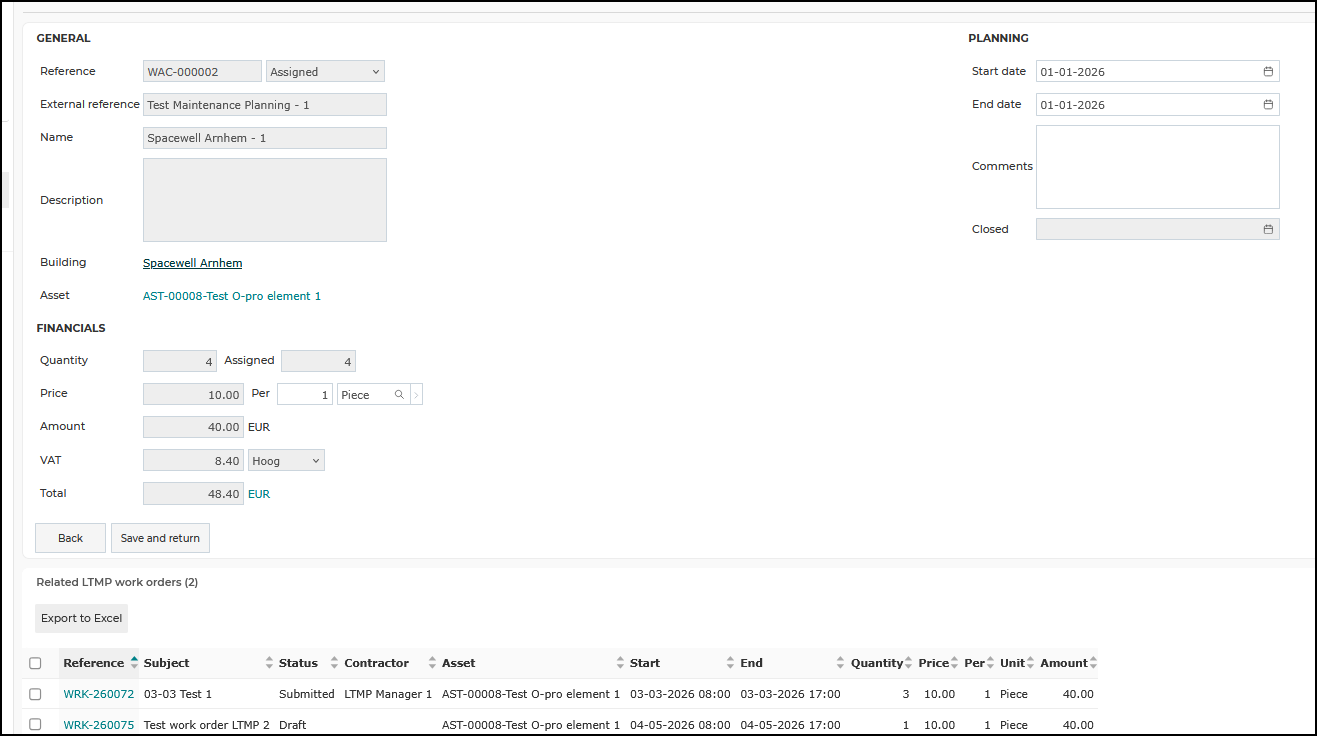Sort by the Status column arrows
Image resolution: width=1317 pixels, height=736 pixels.
[x=335, y=663]
